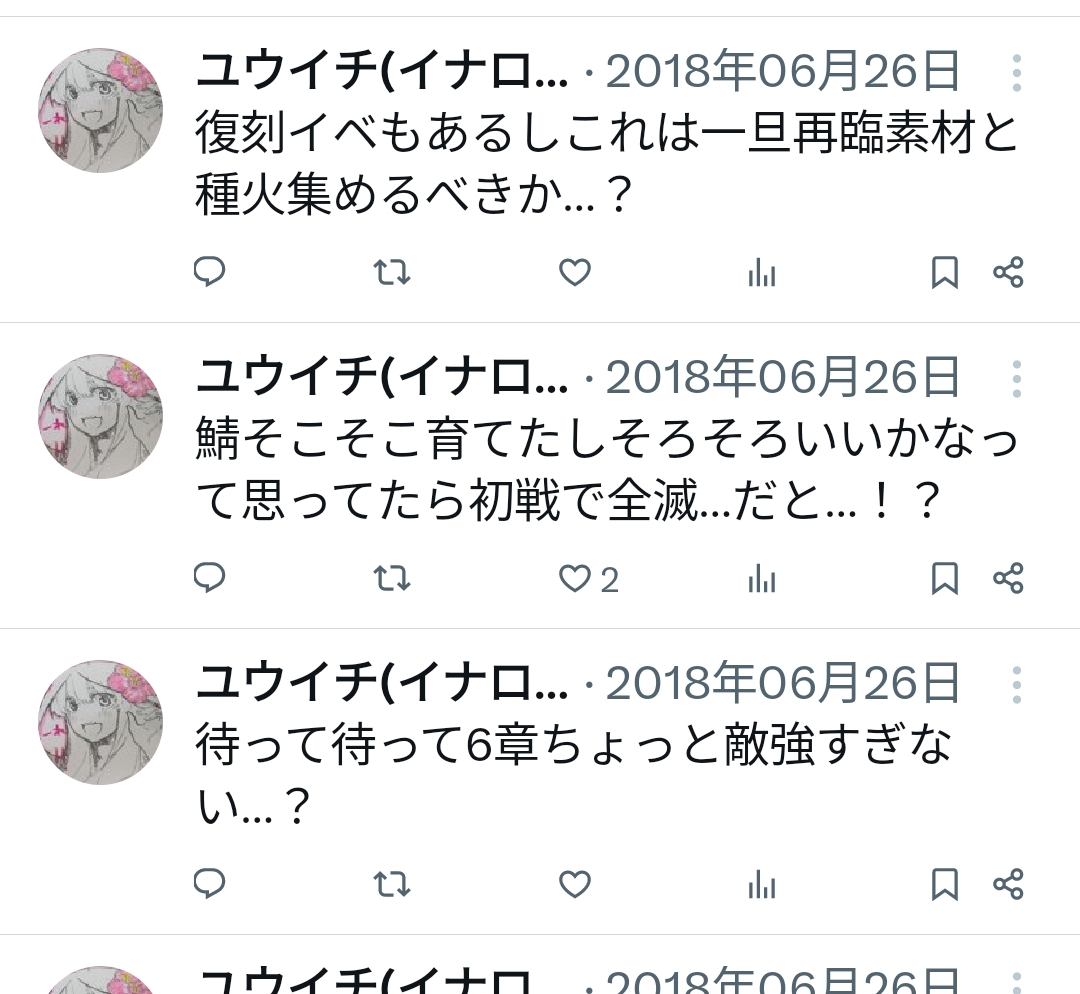Image resolution: width=1080 pixels, height=994 pixels.
Task: Share the 6章 tweet
Action: (x=1008, y=884)
